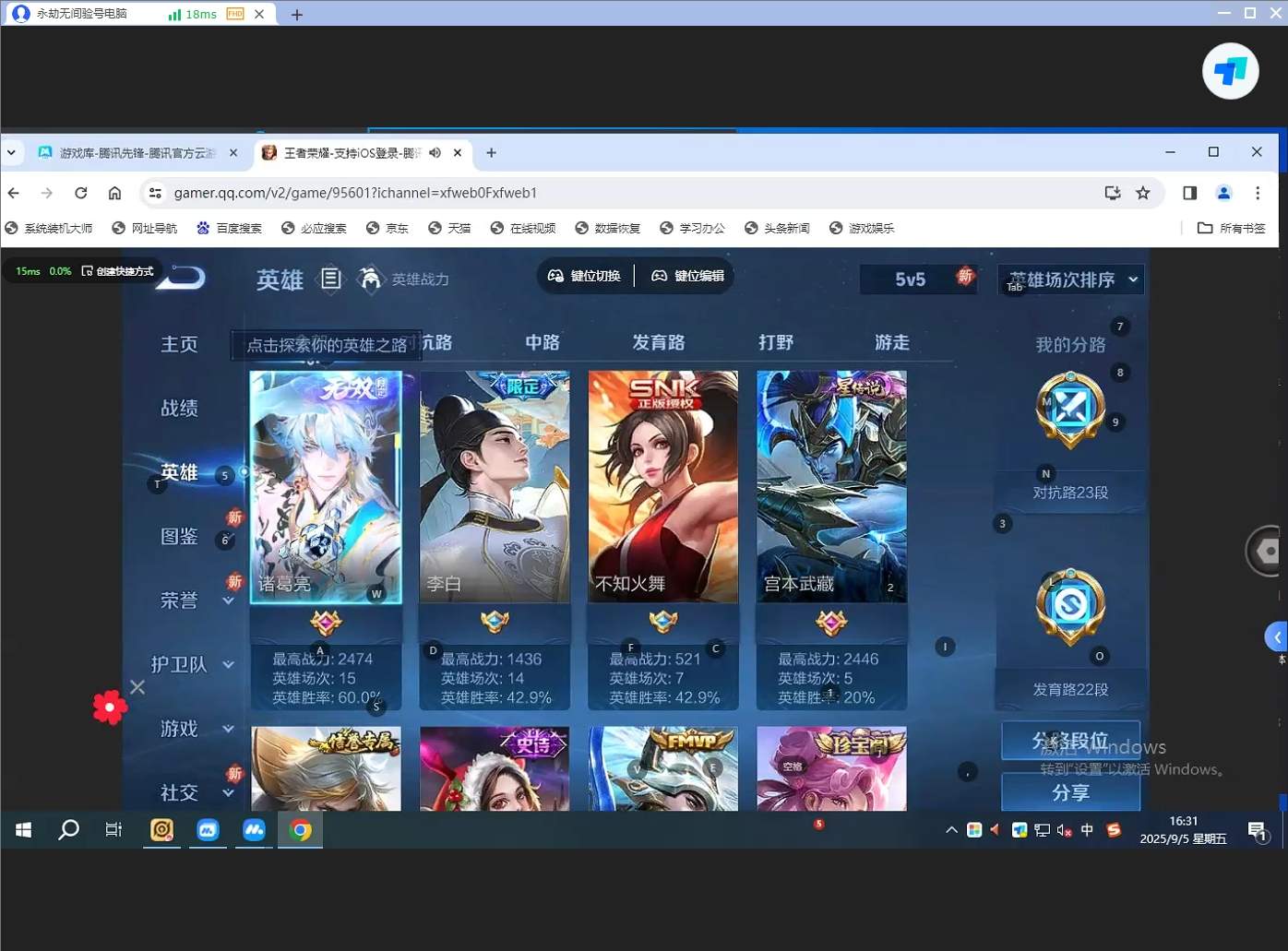The image size is (1288, 951).
Task: Select the 不知火舞 hero card
Action: (663, 487)
